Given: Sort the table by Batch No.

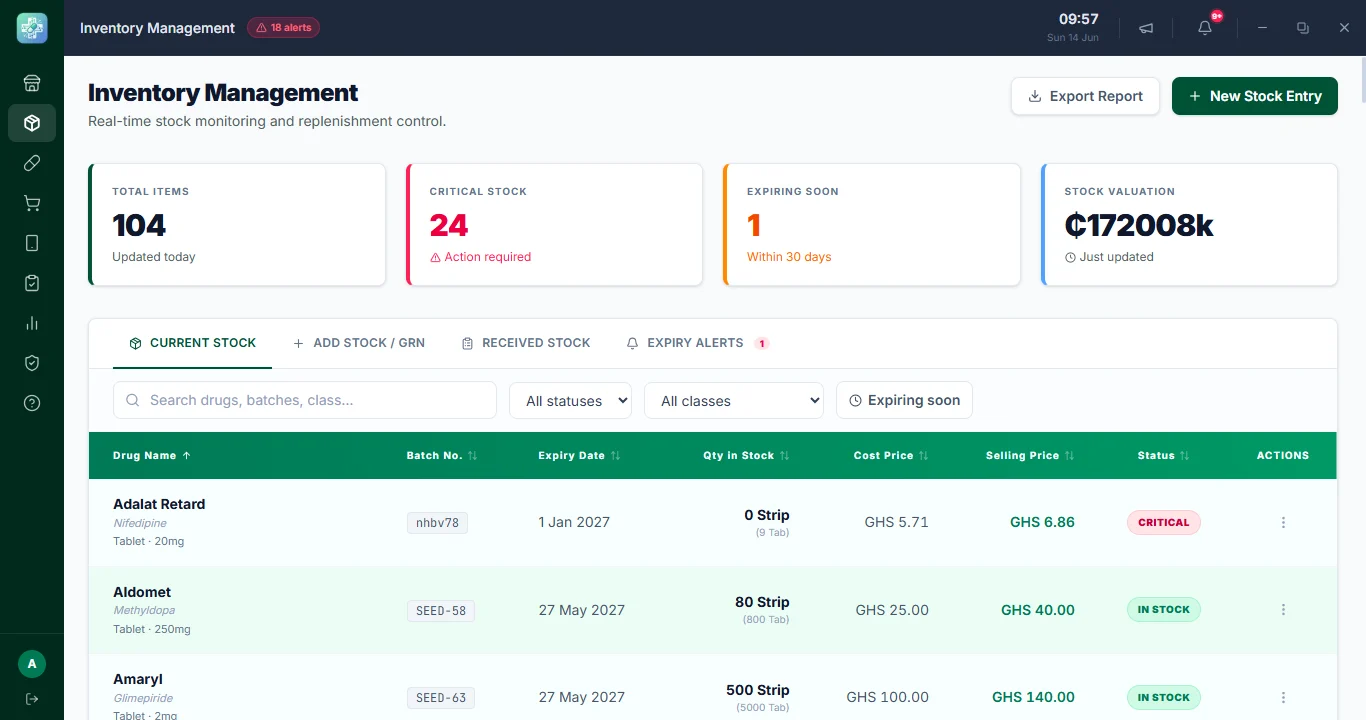Looking at the screenshot, I should pos(442,455).
